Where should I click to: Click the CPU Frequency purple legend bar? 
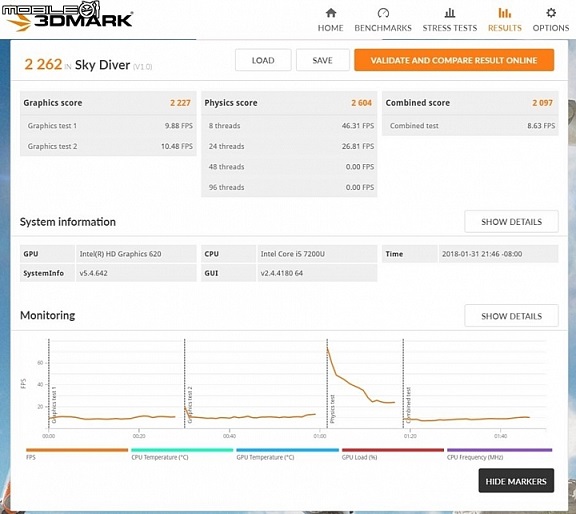pyautogui.click(x=500, y=450)
